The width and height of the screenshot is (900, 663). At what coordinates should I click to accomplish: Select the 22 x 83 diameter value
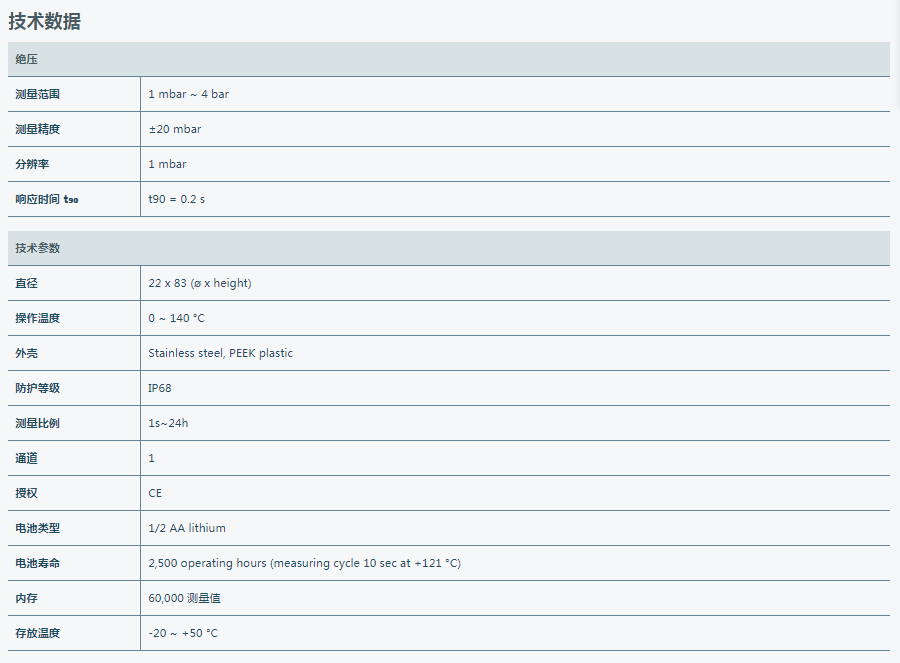(200, 283)
